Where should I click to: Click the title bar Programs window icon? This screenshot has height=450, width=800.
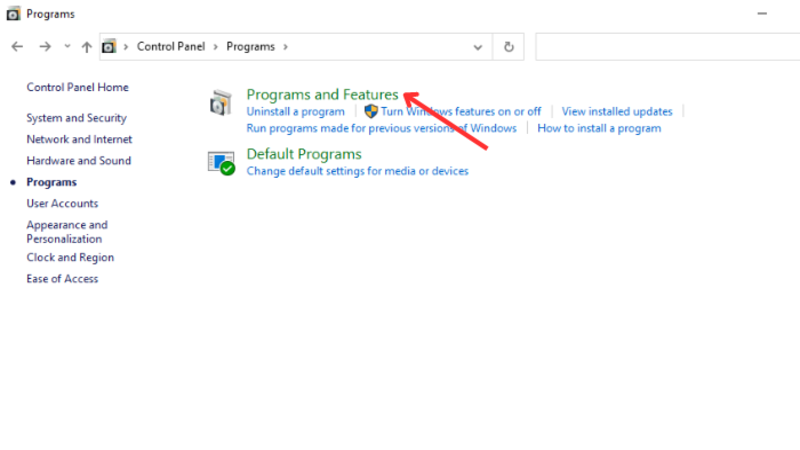(x=13, y=14)
